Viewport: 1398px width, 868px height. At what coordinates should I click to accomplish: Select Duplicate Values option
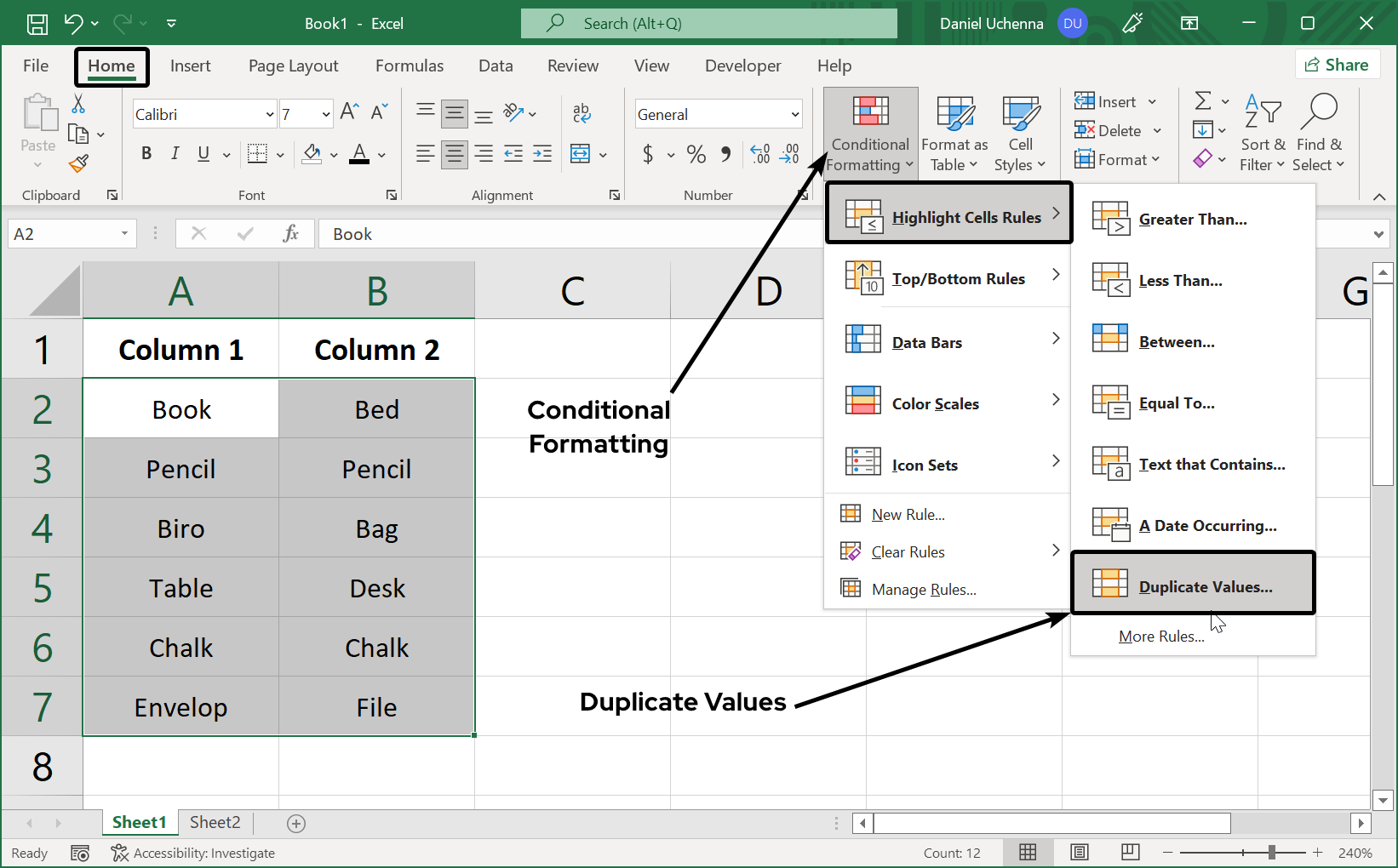[x=1192, y=585]
